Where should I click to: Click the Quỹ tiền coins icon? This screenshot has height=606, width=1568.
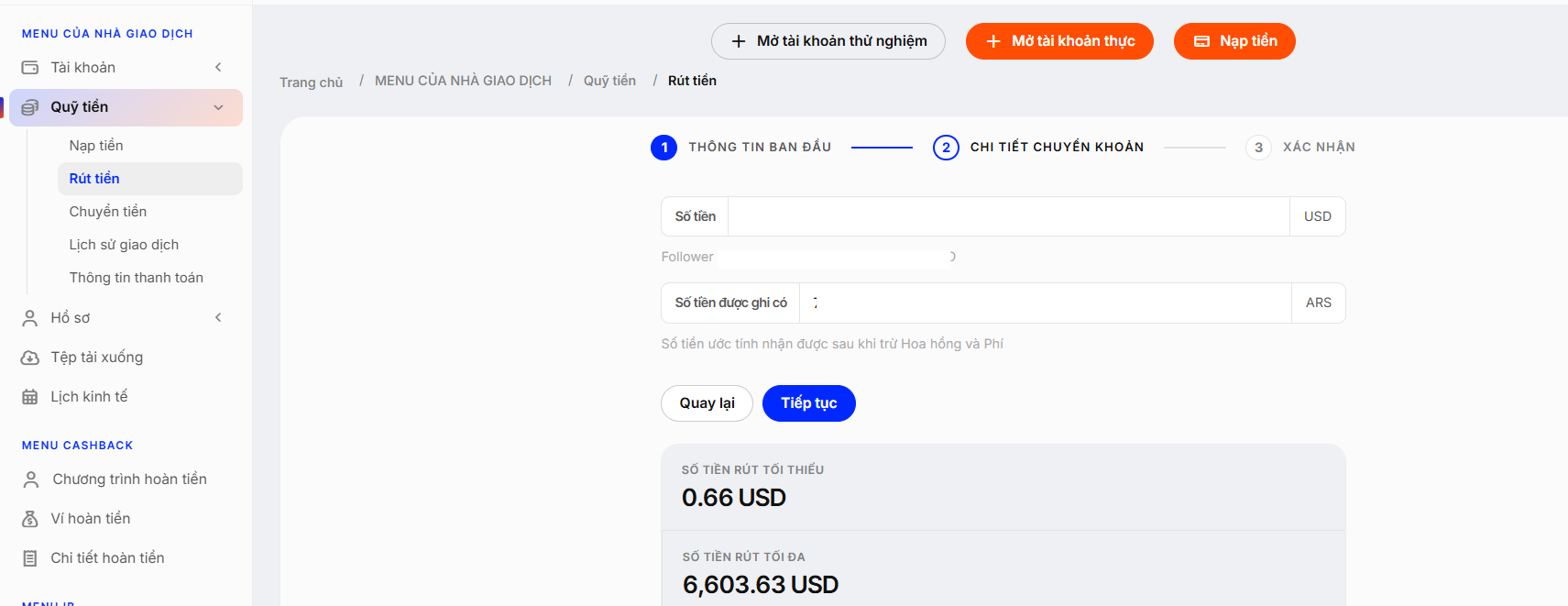click(30, 107)
